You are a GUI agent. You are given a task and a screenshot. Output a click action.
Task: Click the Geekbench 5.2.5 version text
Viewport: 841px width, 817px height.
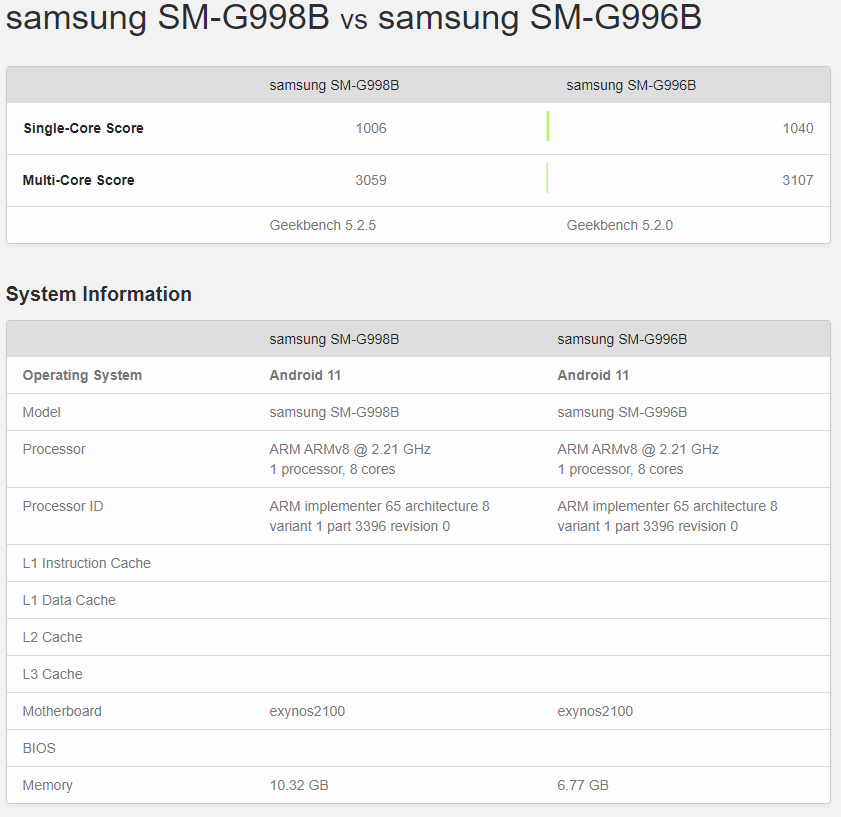[322, 225]
